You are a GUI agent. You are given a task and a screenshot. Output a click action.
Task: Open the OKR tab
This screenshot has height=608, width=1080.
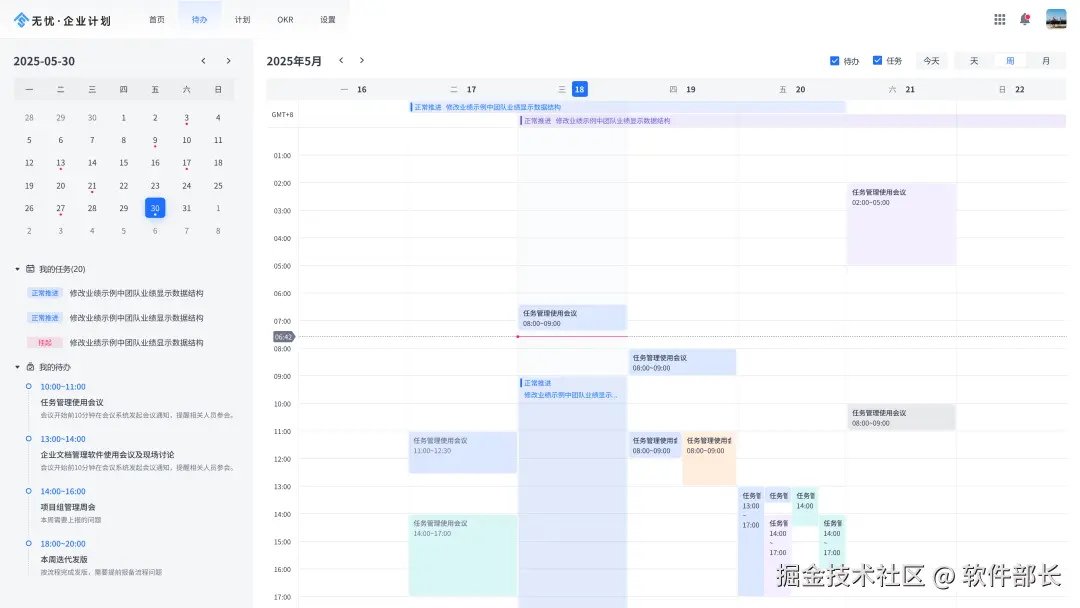(285, 20)
